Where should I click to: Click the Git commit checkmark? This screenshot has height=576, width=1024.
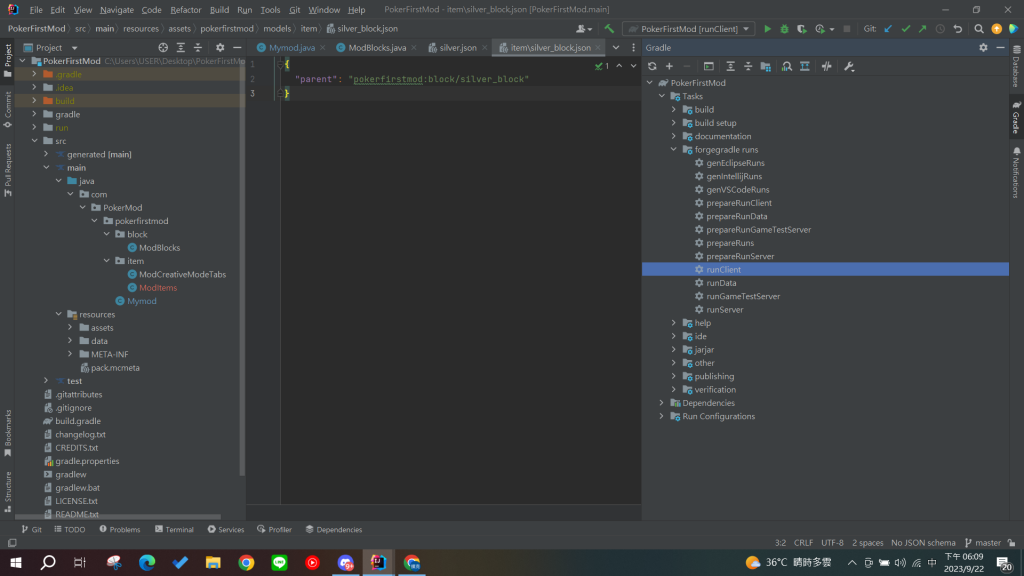(905, 29)
